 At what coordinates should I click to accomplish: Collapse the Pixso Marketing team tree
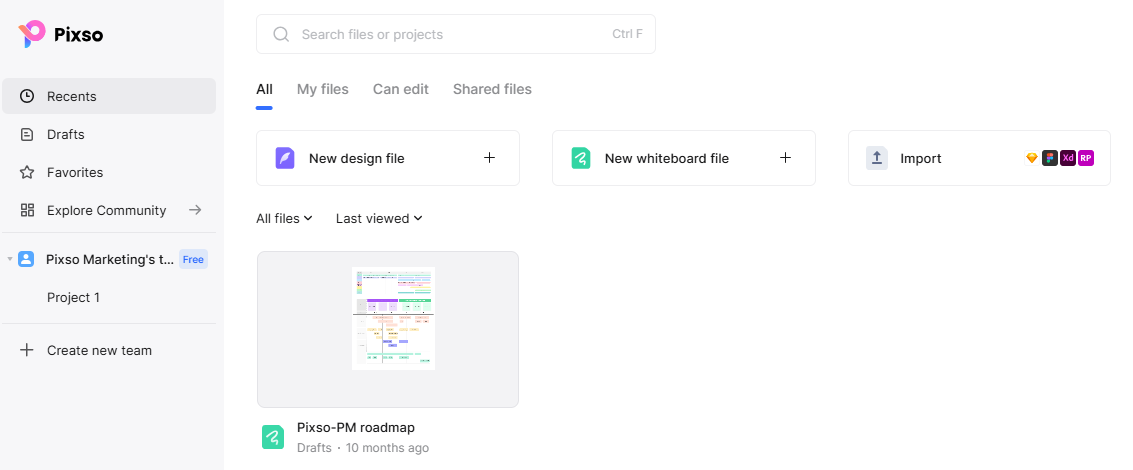pos(10,259)
